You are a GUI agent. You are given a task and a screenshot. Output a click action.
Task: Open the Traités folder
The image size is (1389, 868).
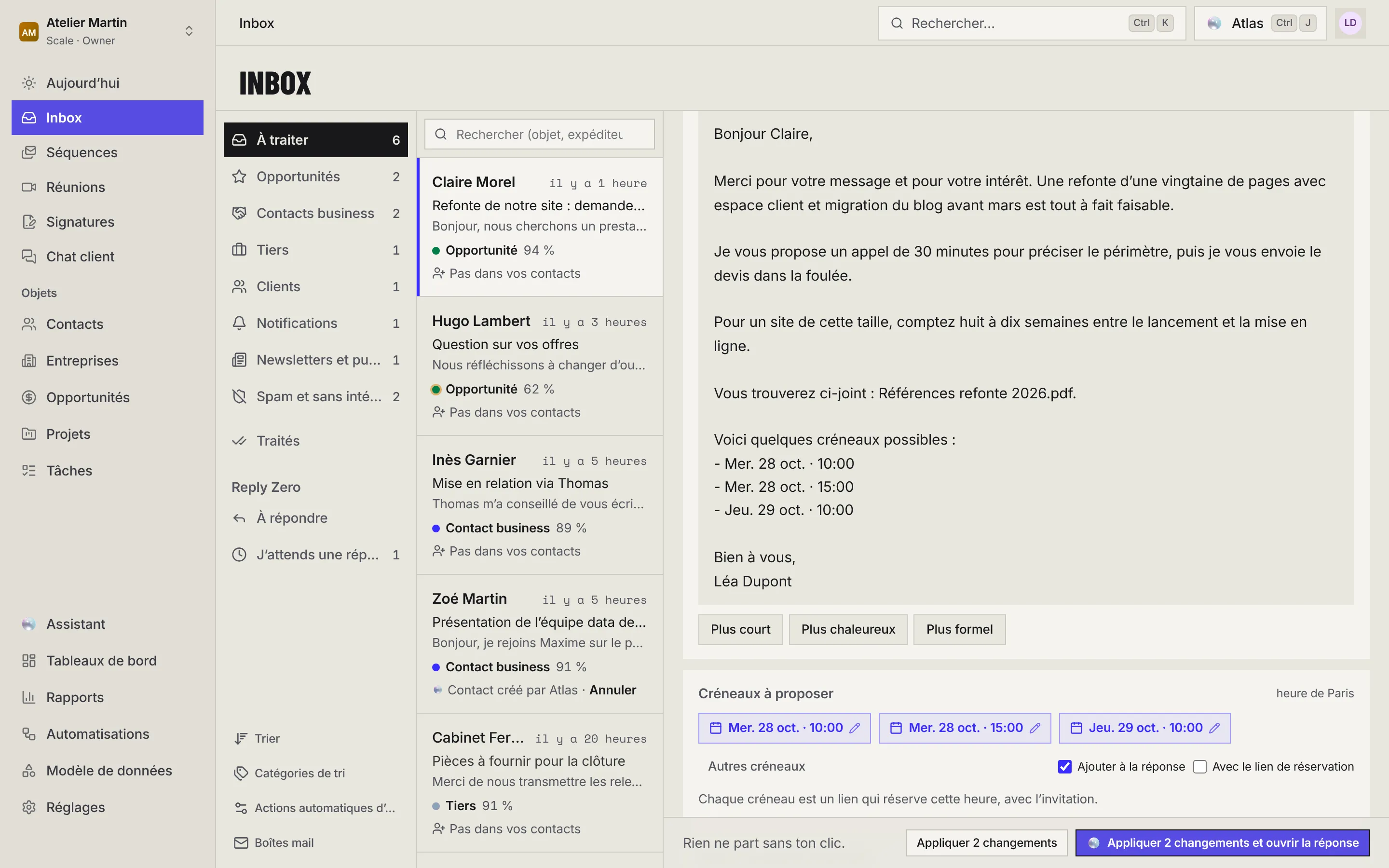[316, 440]
